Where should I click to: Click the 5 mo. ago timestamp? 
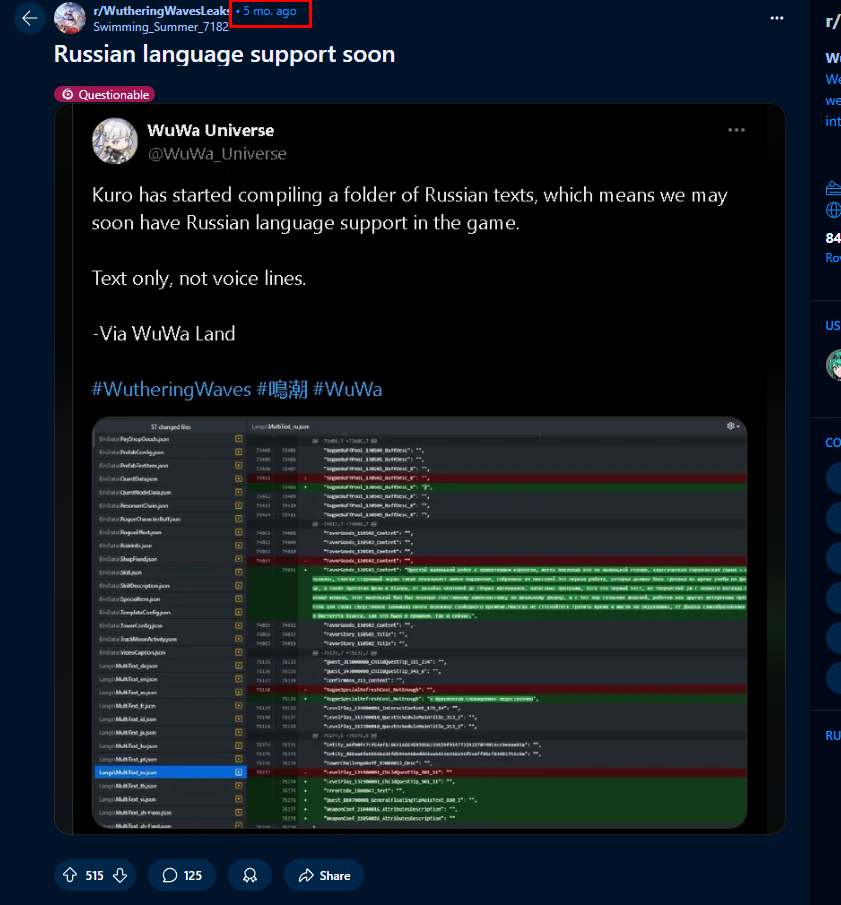click(x=270, y=11)
